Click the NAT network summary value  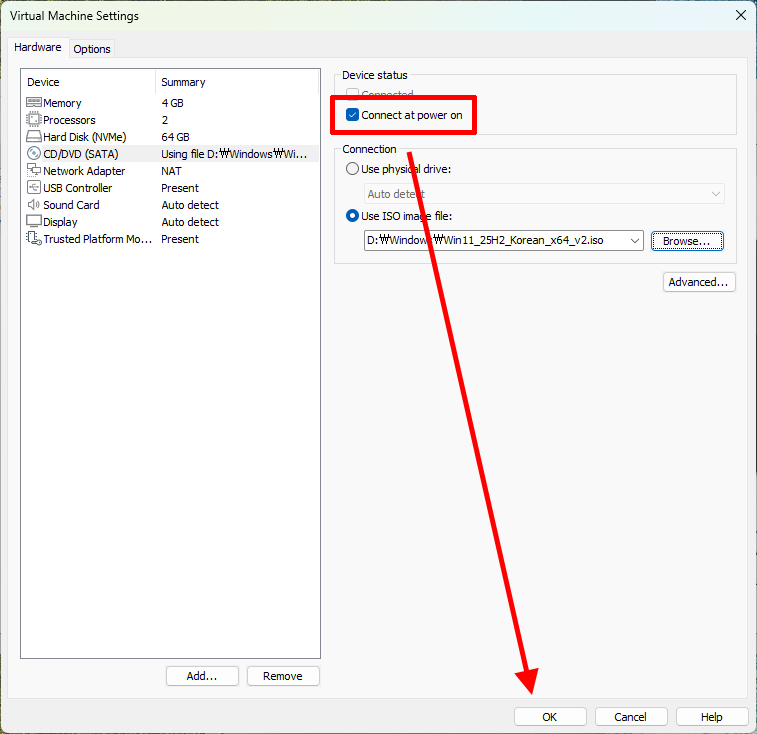pyautogui.click(x=171, y=171)
